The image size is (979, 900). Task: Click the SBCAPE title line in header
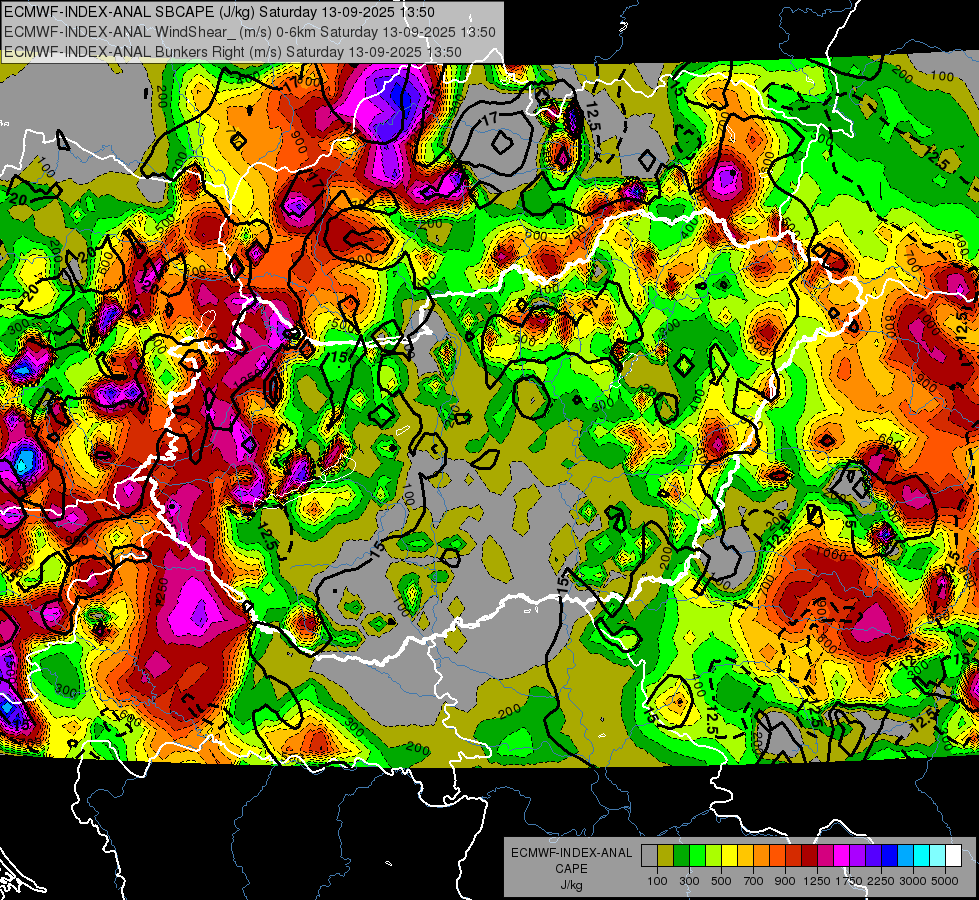220,12
